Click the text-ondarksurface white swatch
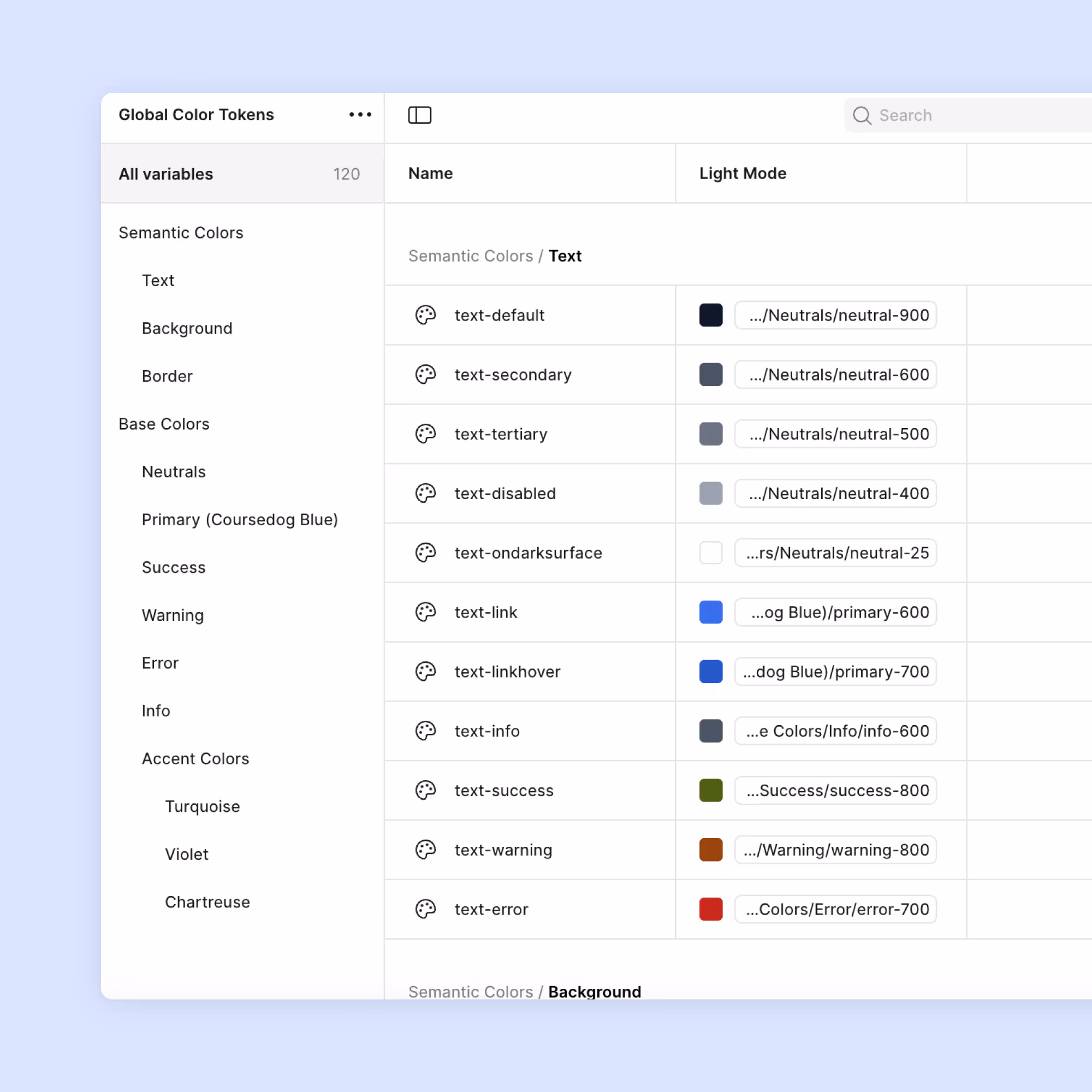 pyautogui.click(x=711, y=553)
